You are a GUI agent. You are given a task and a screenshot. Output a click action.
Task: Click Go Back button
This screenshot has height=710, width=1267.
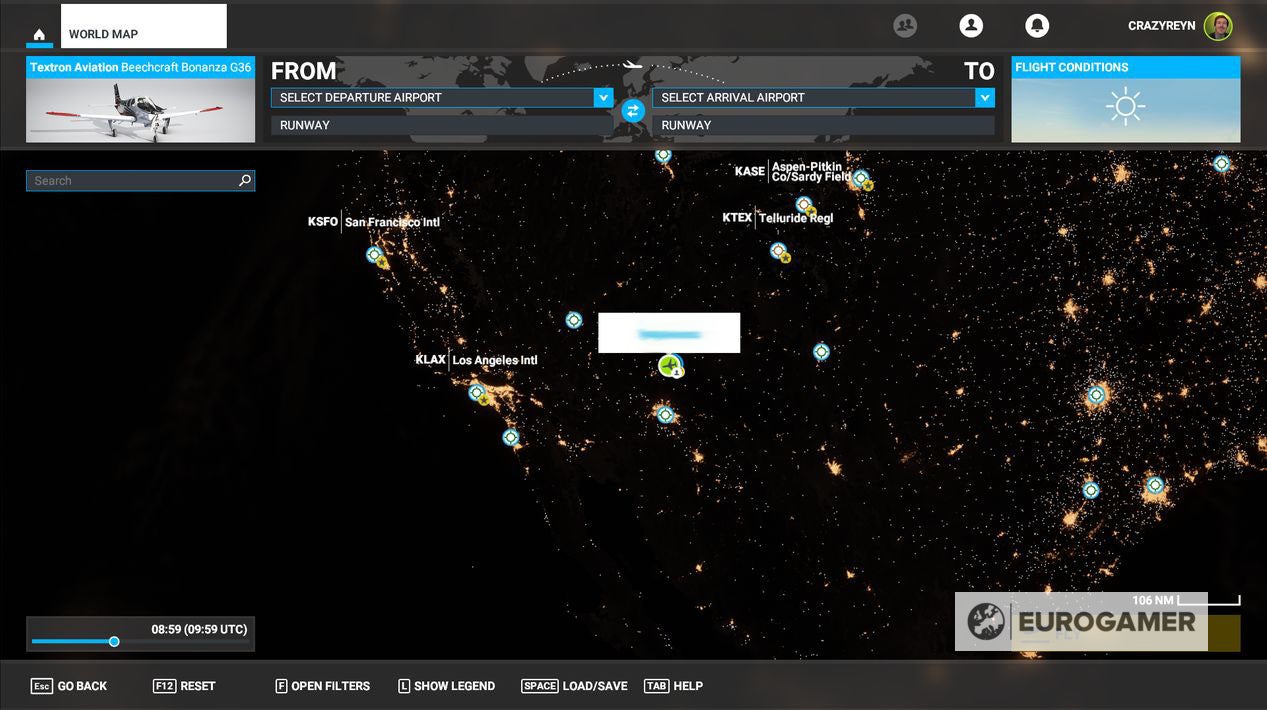[x=69, y=686]
